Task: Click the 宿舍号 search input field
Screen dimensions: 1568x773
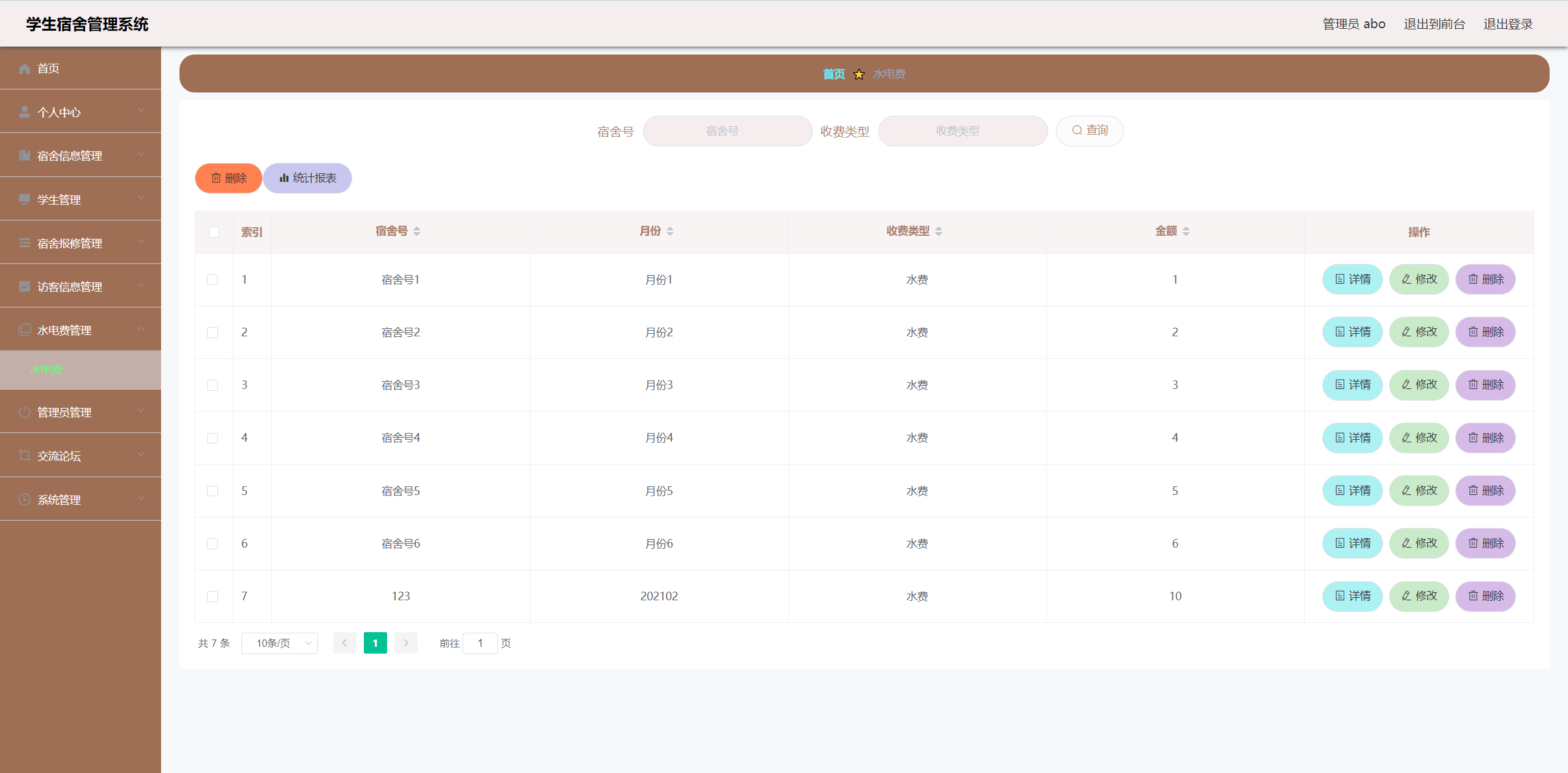Action: [x=726, y=130]
